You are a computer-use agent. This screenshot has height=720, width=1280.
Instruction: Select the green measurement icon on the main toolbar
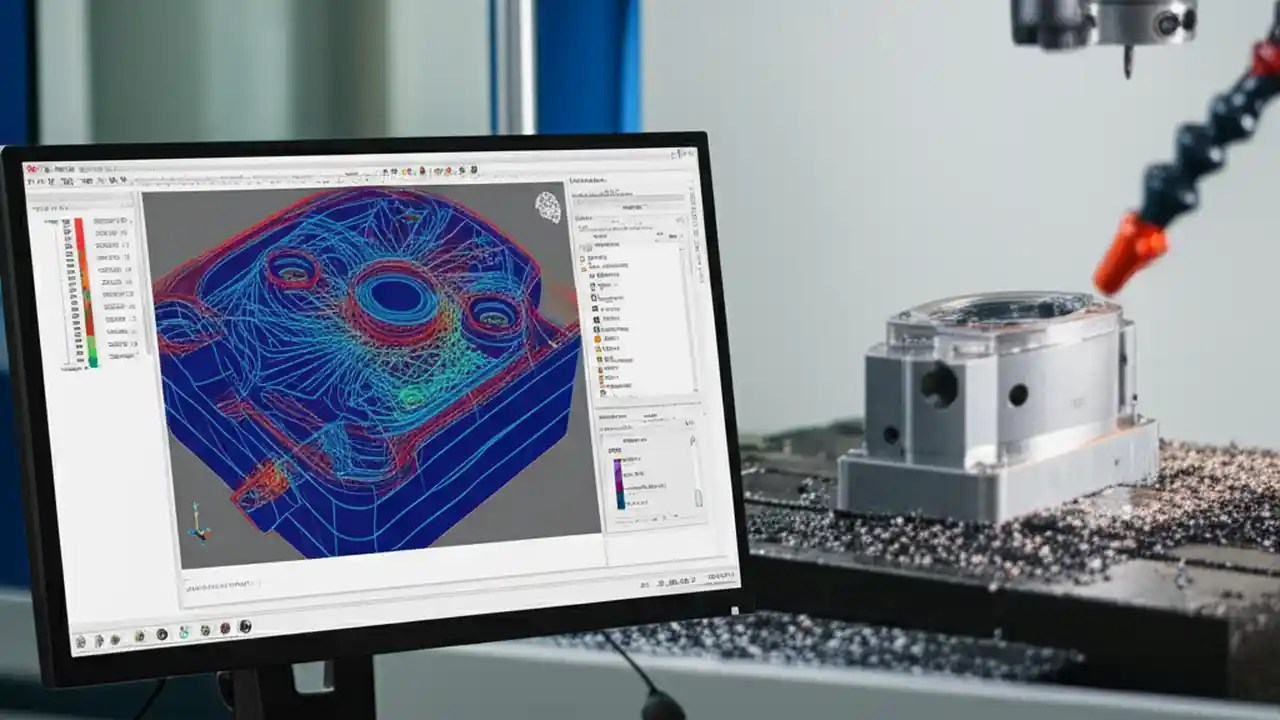pyautogui.click(x=437, y=170)
